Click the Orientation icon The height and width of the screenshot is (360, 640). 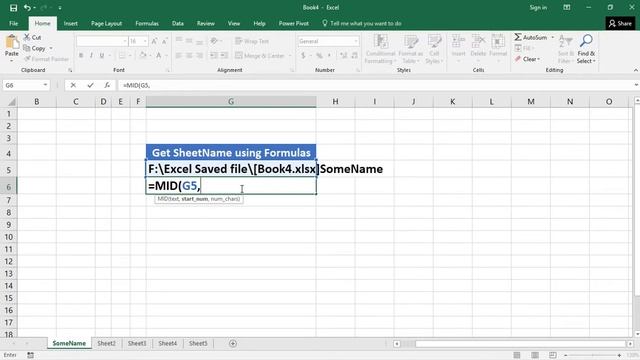pyautogui.click(x=214, y=41)
